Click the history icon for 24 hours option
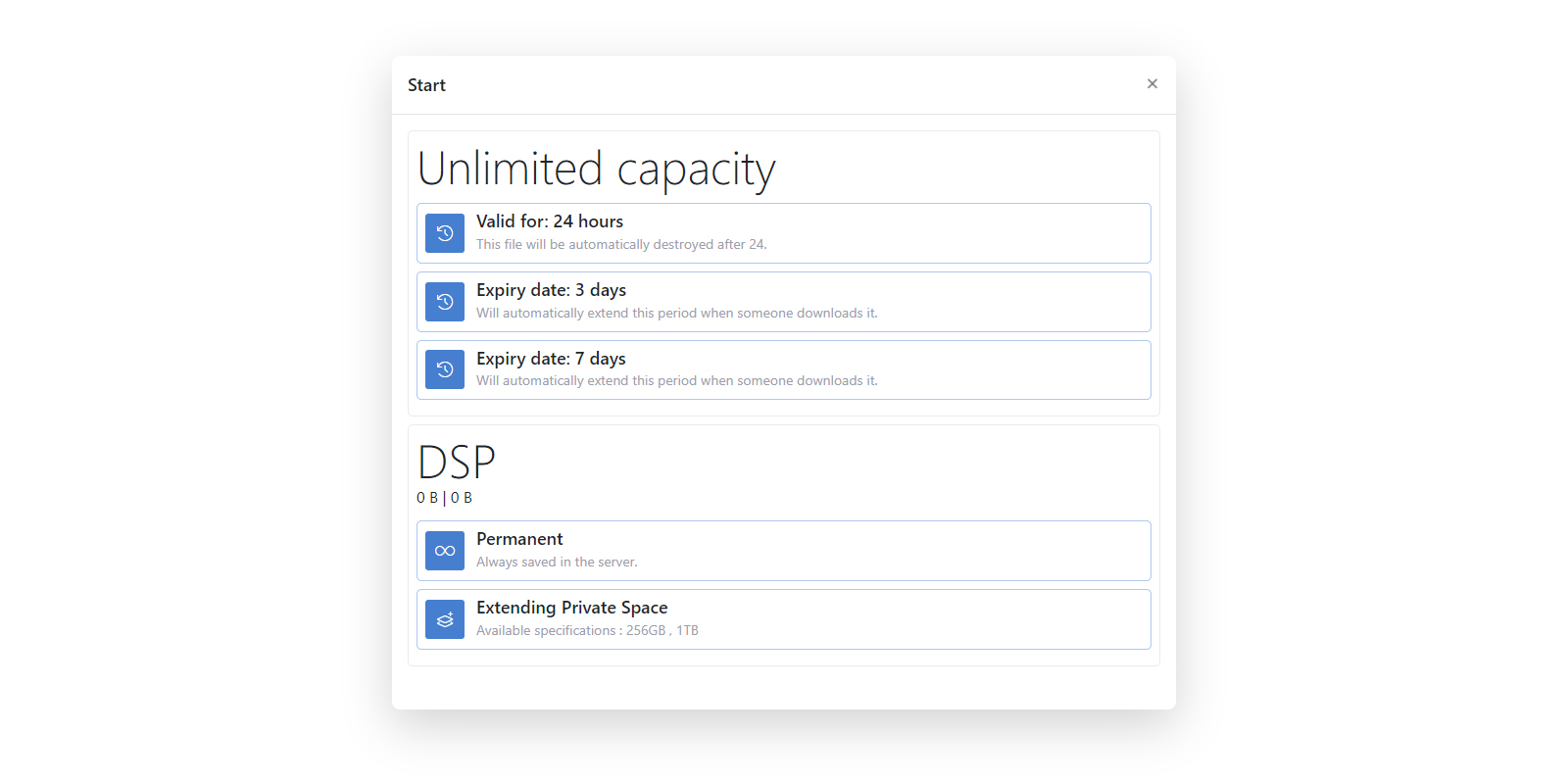This screenshot has width=1568, height=784. coord(445,233)
